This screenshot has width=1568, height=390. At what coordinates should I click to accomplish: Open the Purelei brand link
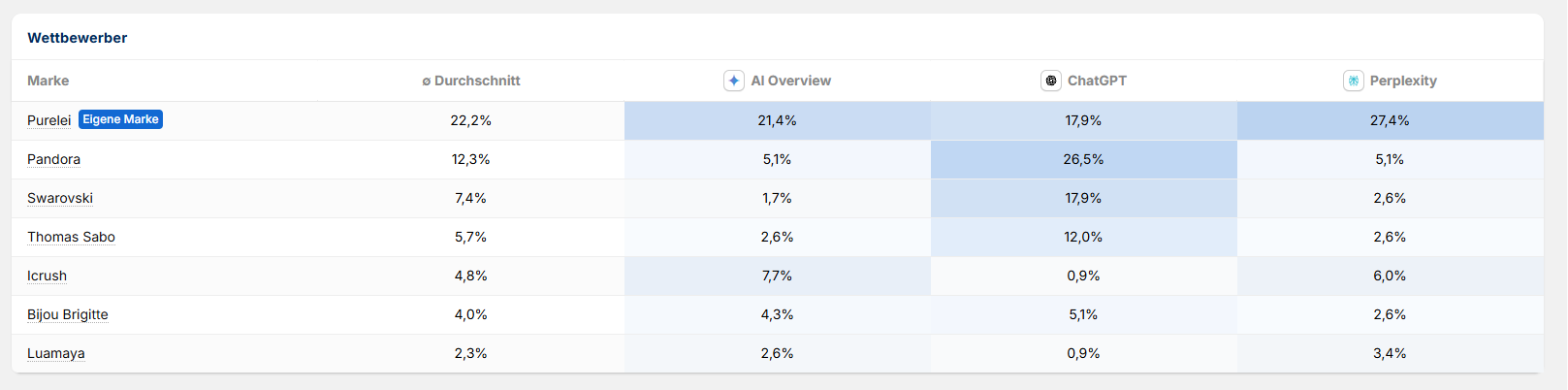pos(48,120)
